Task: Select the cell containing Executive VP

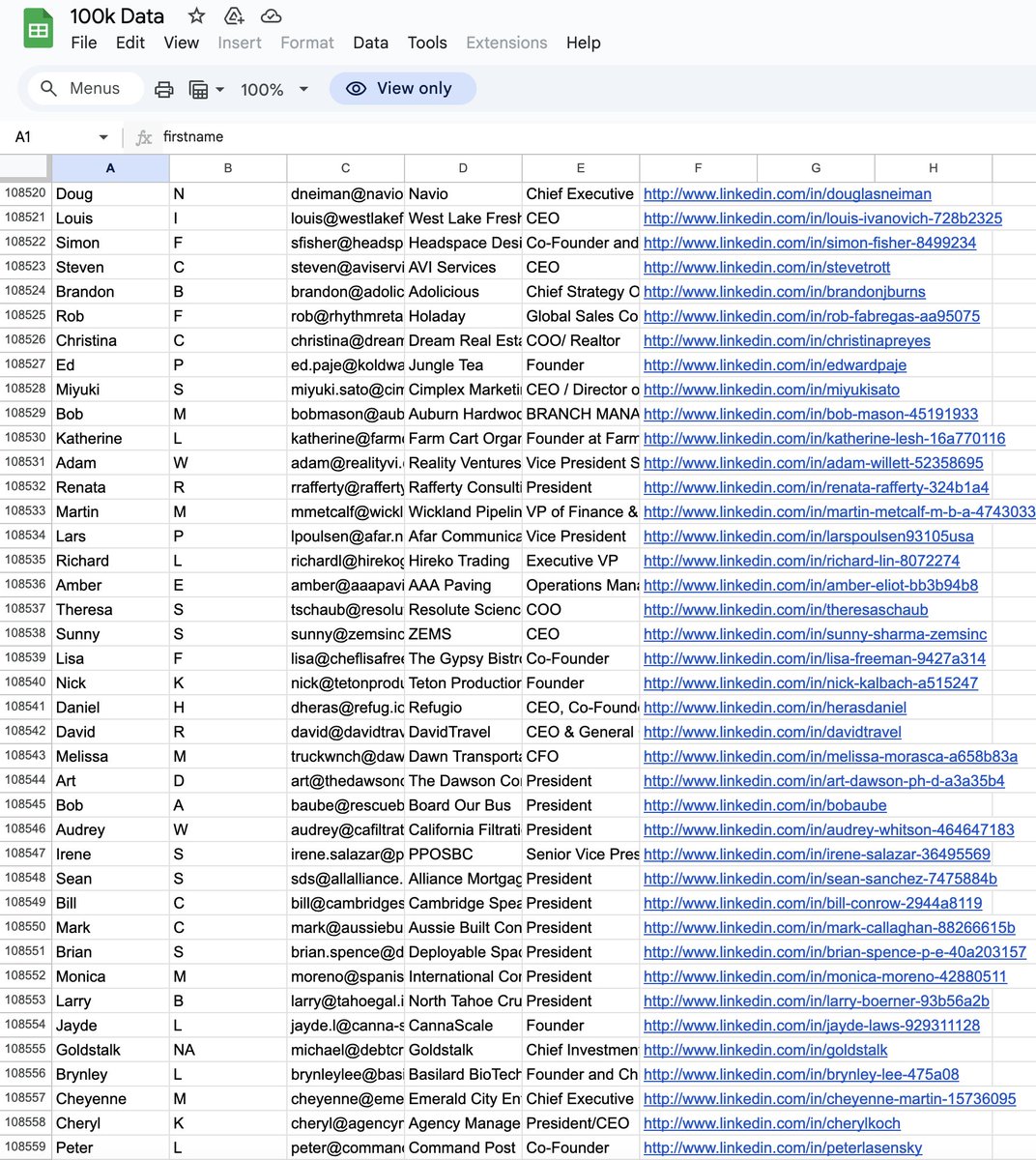Action: pos(581,561)
